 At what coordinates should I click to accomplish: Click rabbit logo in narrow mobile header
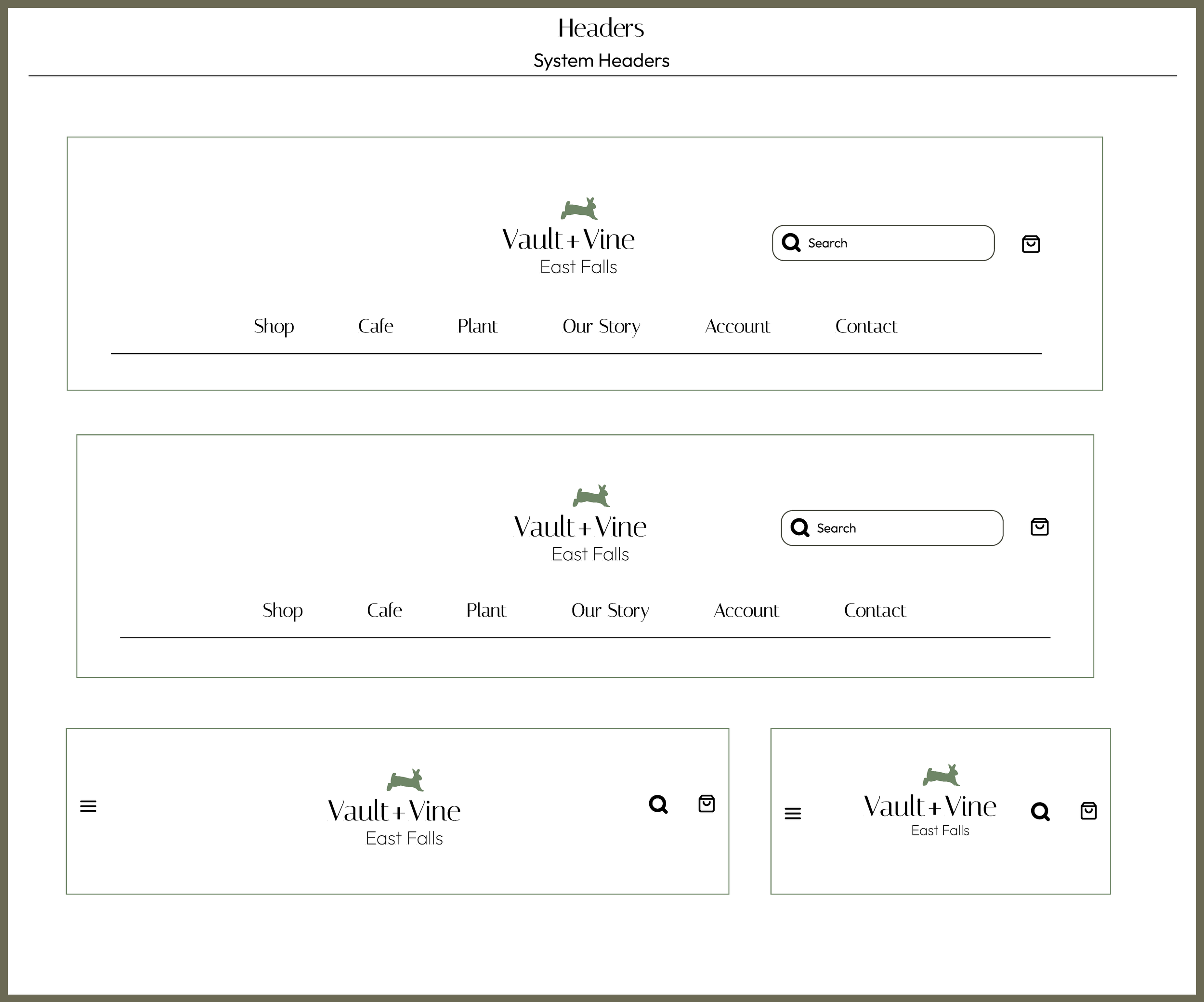pyautogui.click(x=941, y=776)
